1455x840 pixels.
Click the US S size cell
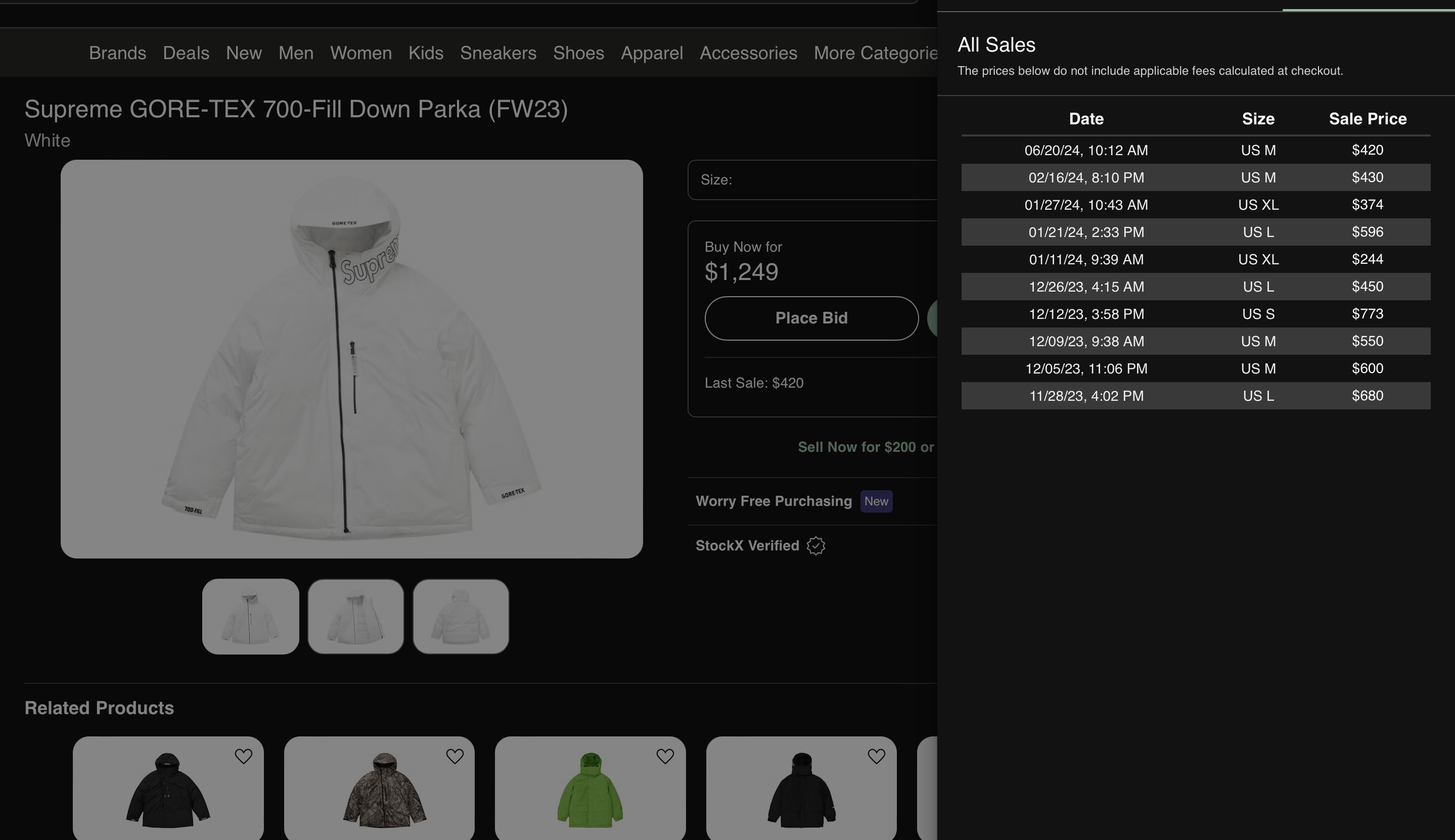pos(1258,314)
